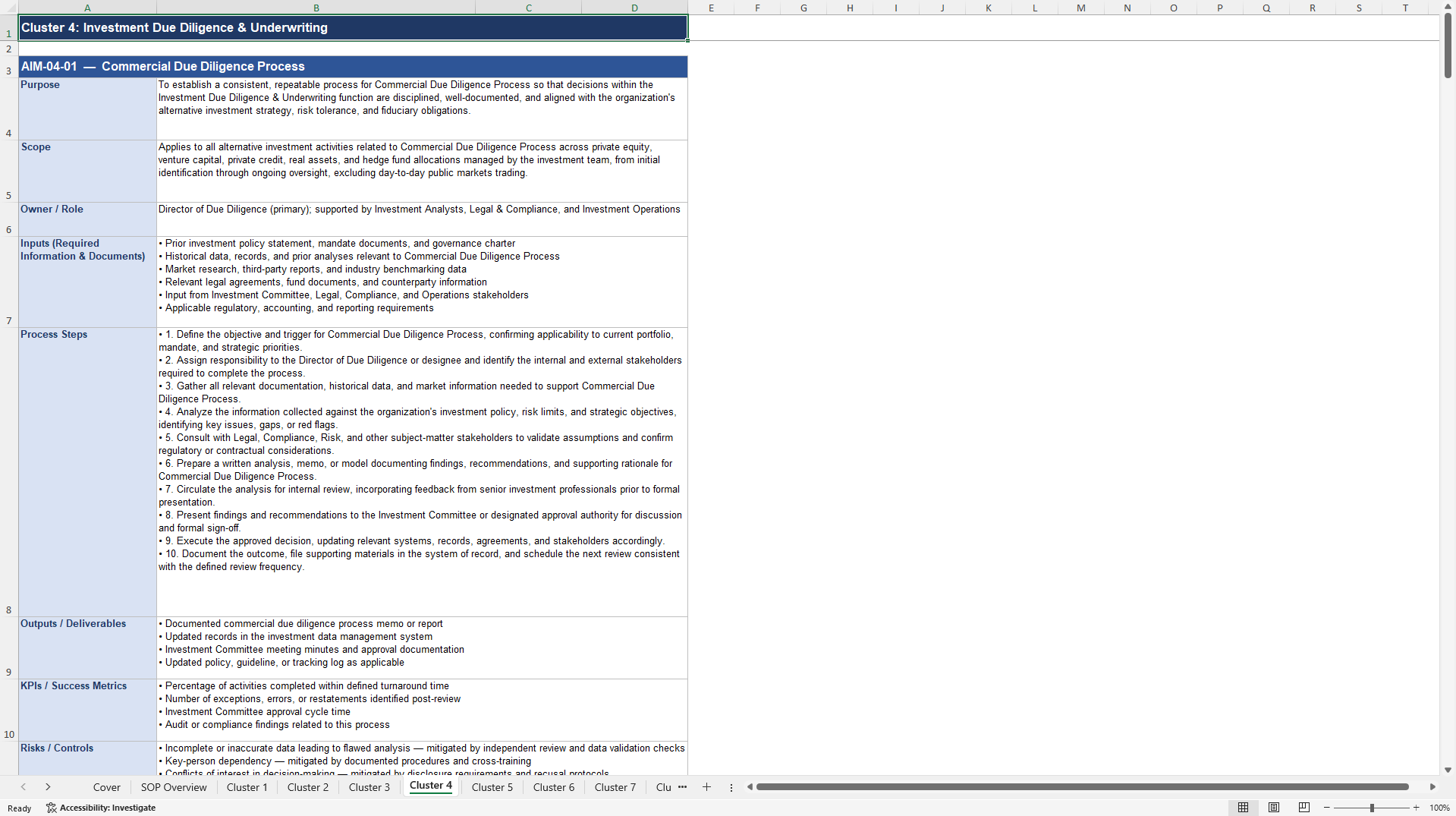Click the KPIs / Success Metrics cell
The width and height of the screenshot is (1456, 816).
point(87,710)
